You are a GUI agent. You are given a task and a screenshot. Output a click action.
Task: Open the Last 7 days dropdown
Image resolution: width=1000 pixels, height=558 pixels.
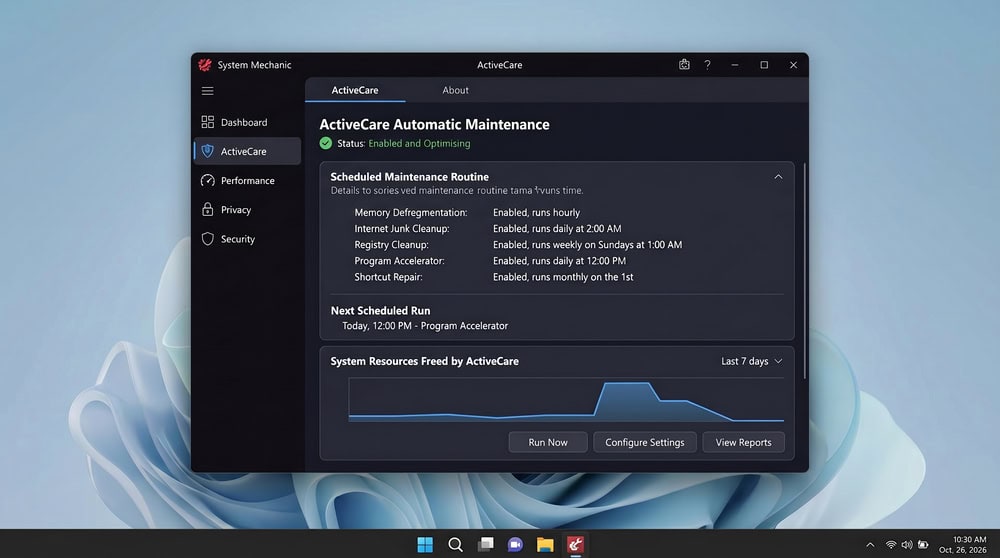click(x=751, y=361)
